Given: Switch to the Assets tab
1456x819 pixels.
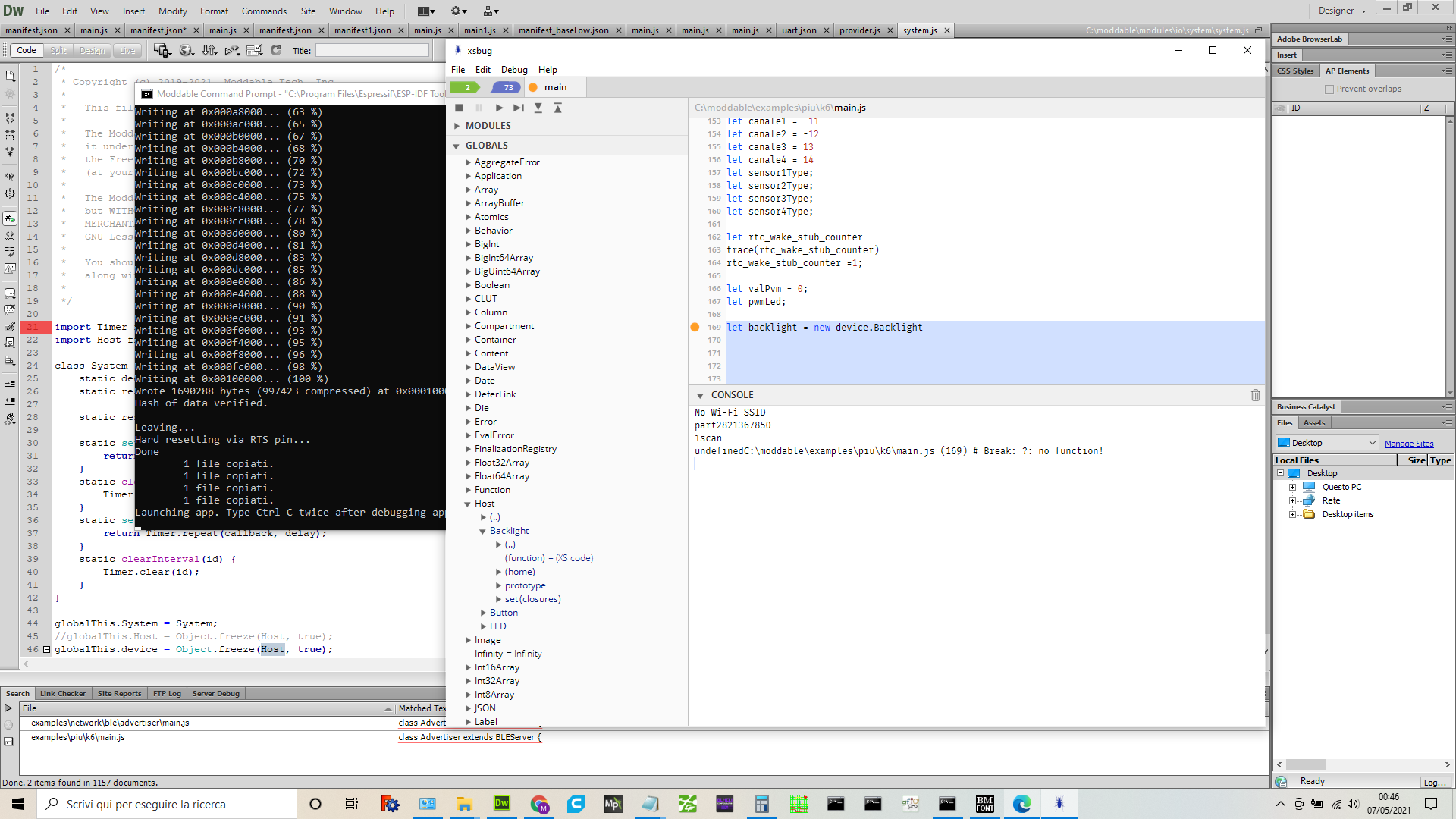Looking at the screenshot, I should tap(1314, 422).
